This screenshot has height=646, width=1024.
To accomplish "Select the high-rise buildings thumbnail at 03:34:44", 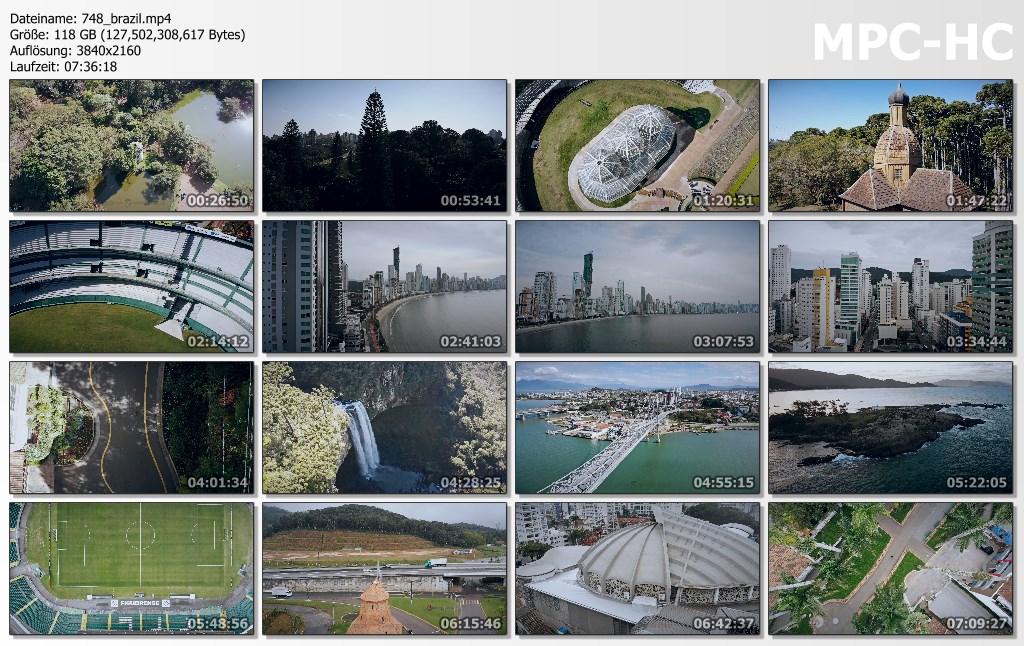I will [891, 287].
